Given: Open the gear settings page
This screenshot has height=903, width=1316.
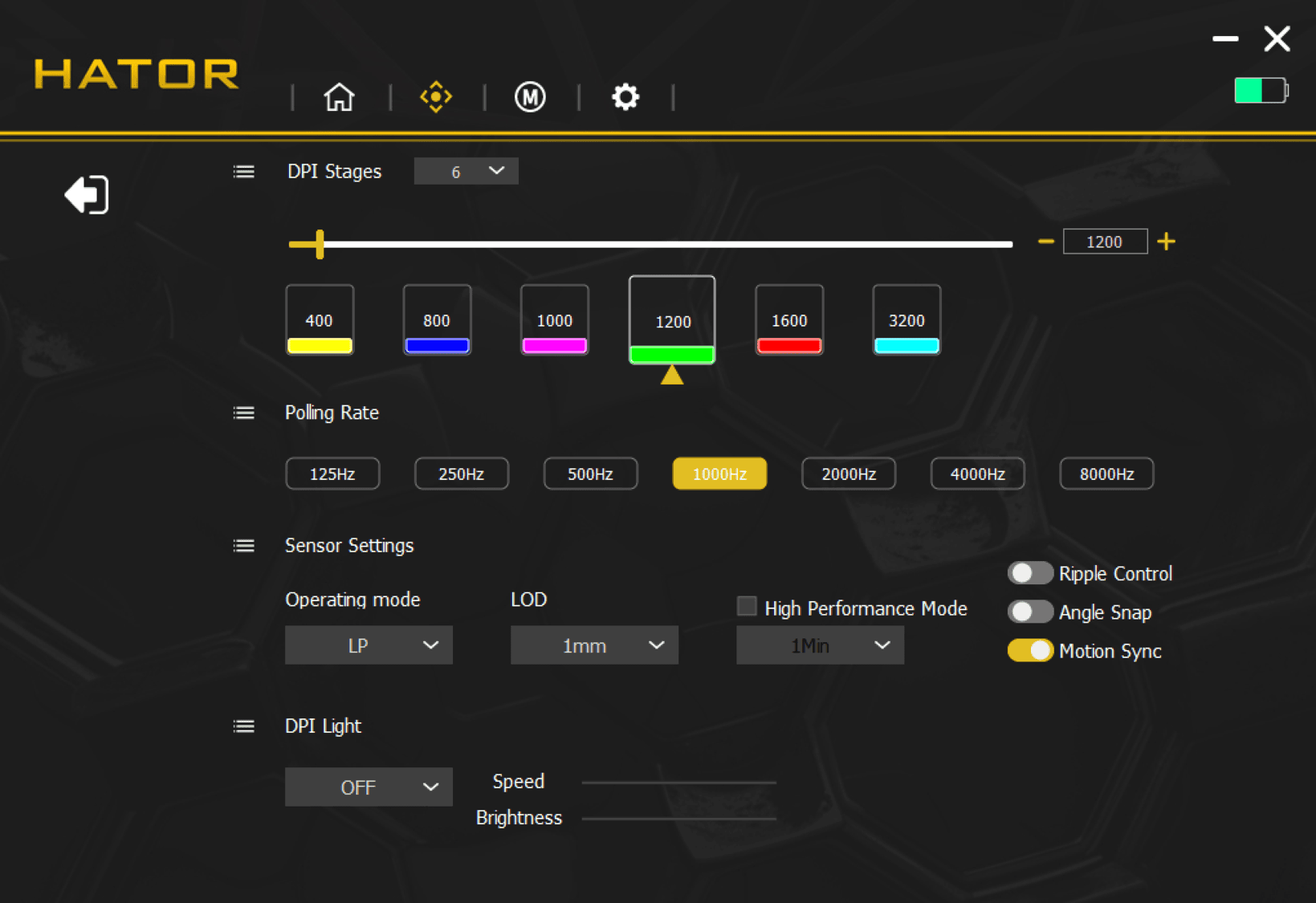Looking at the screenshot, I should 625,97.
